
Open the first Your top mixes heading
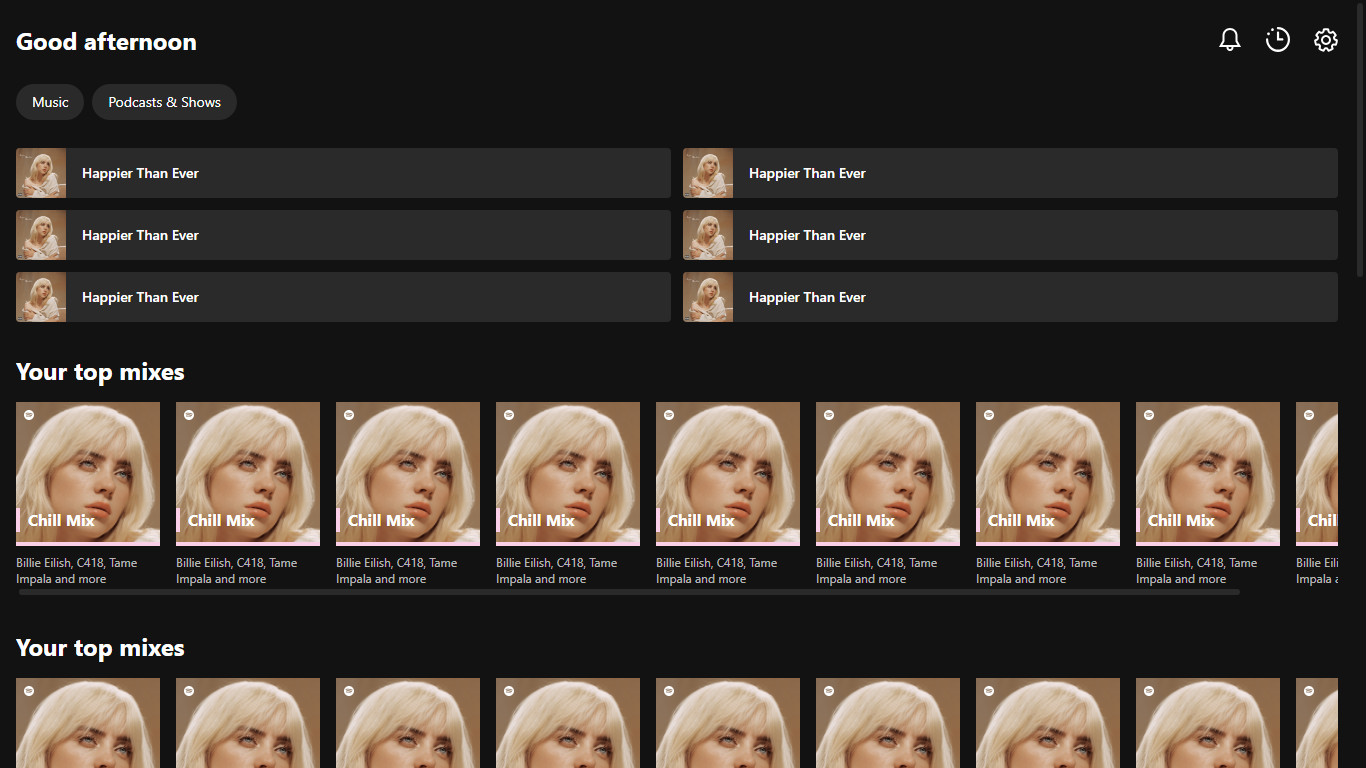(100, 371)
